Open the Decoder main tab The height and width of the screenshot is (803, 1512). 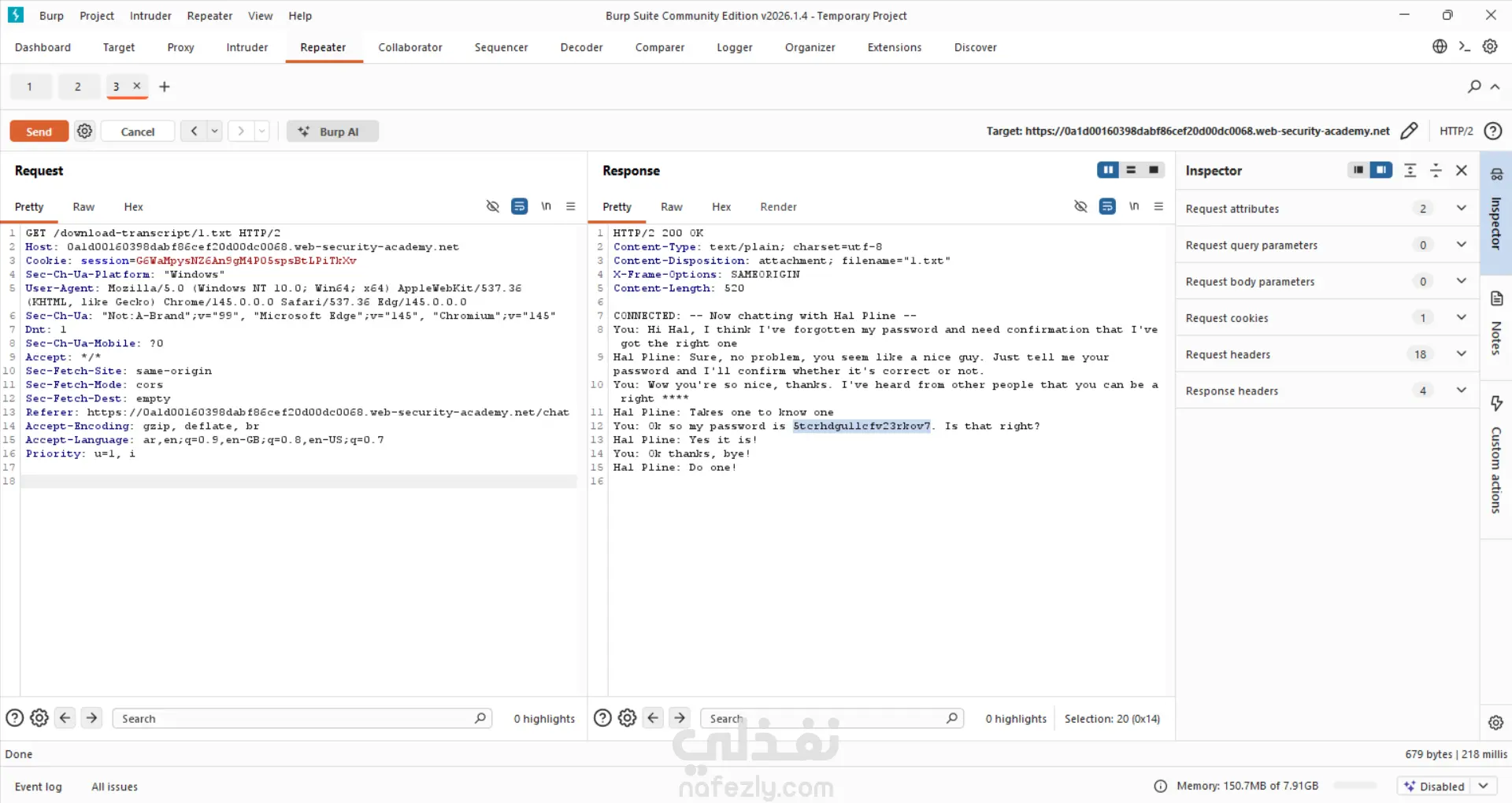coord(582,47)
